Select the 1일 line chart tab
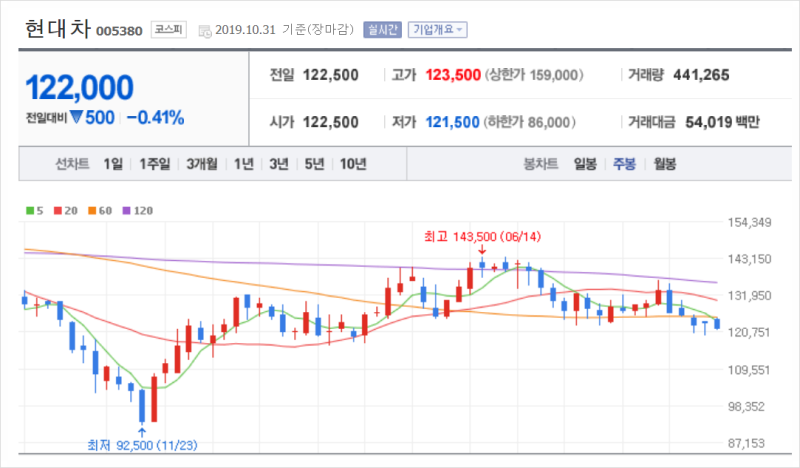 pyautogui.click(x=113, y=164)
